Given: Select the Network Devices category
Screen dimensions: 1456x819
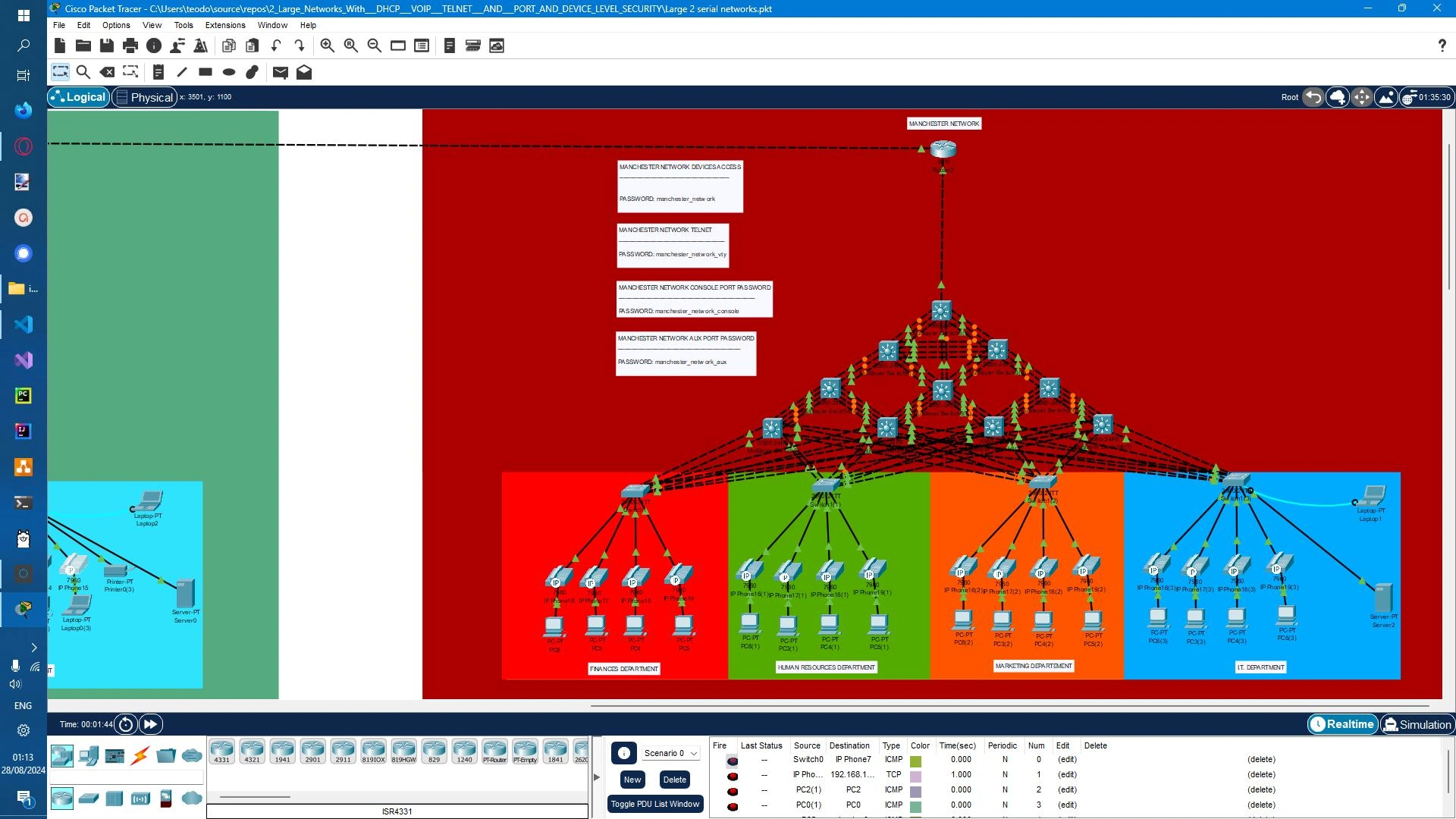Looking at the screenshot, I should [62, 755].
